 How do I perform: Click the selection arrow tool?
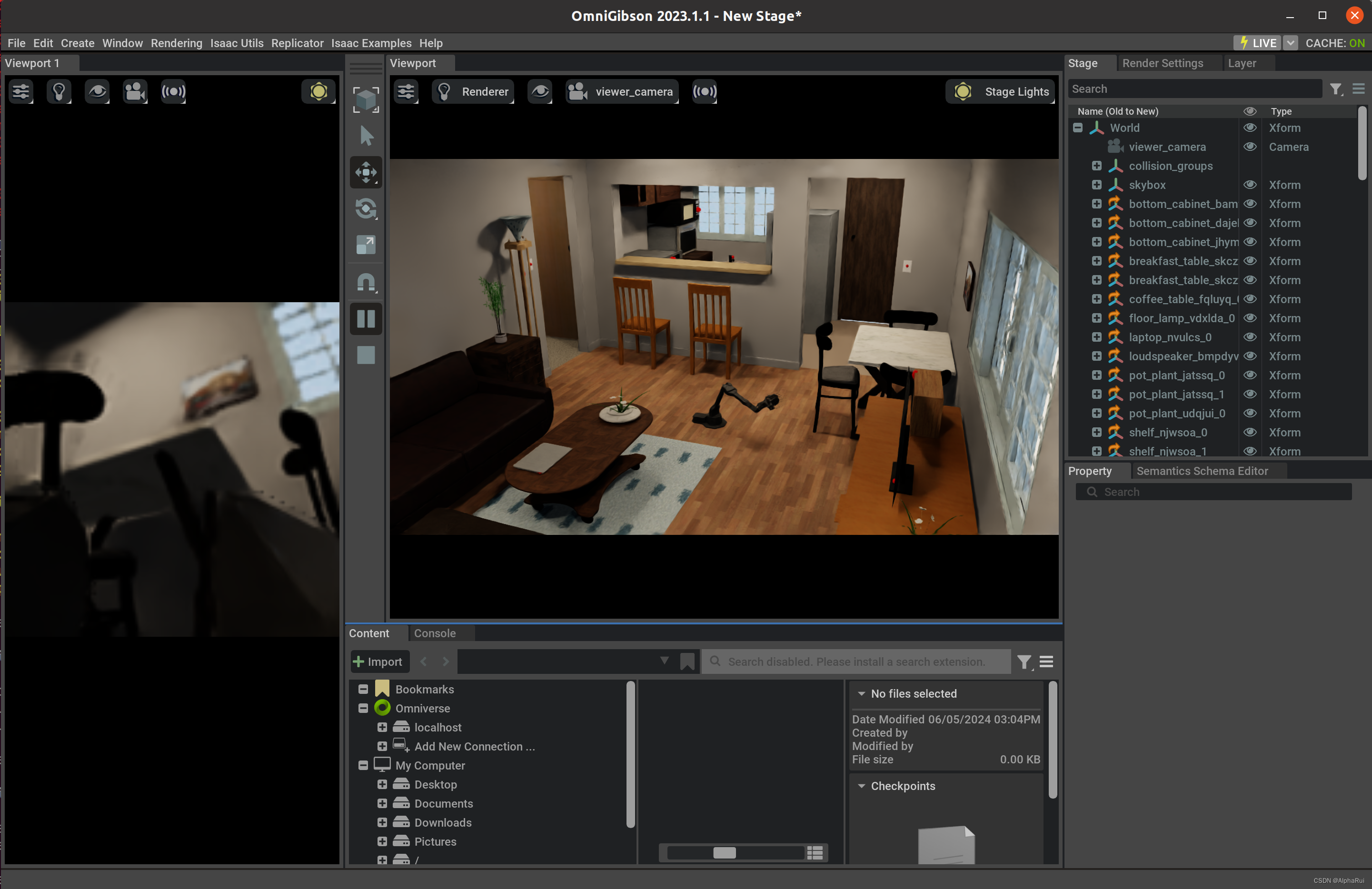pos(366,136)
